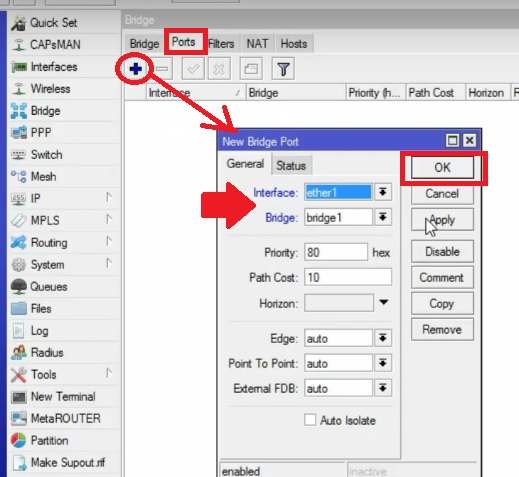Select Status tab in New Bridge Port

pyautogui.click(x=291, y=165)
